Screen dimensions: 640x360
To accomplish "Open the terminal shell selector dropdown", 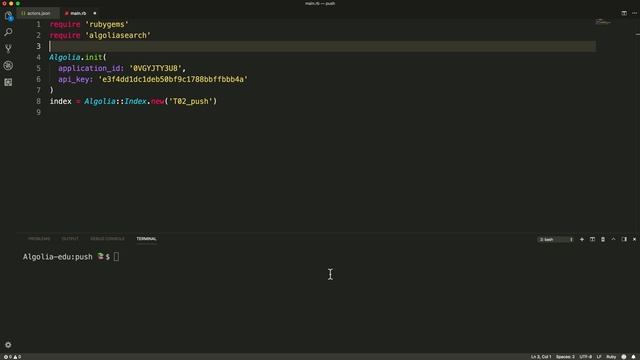I will coord(556,239).
